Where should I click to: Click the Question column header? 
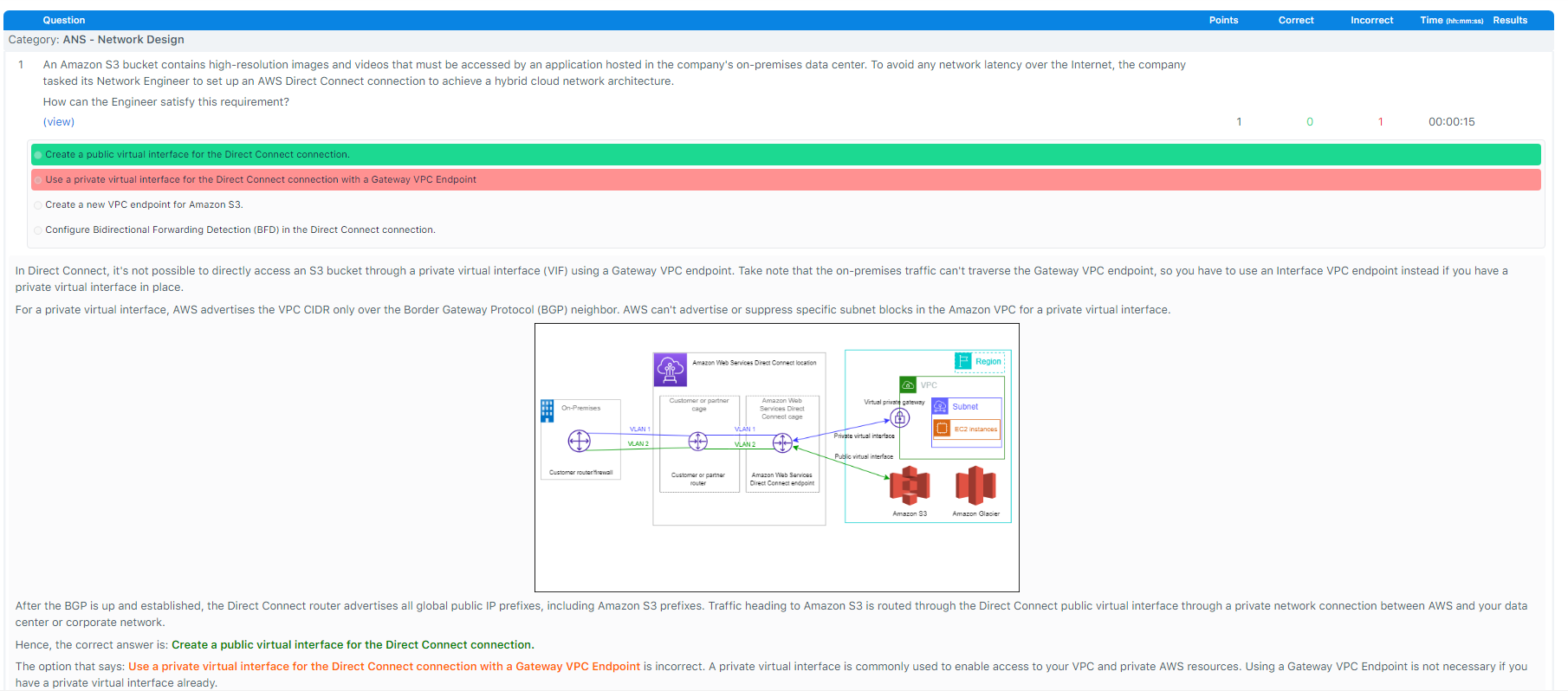(64, 20)
